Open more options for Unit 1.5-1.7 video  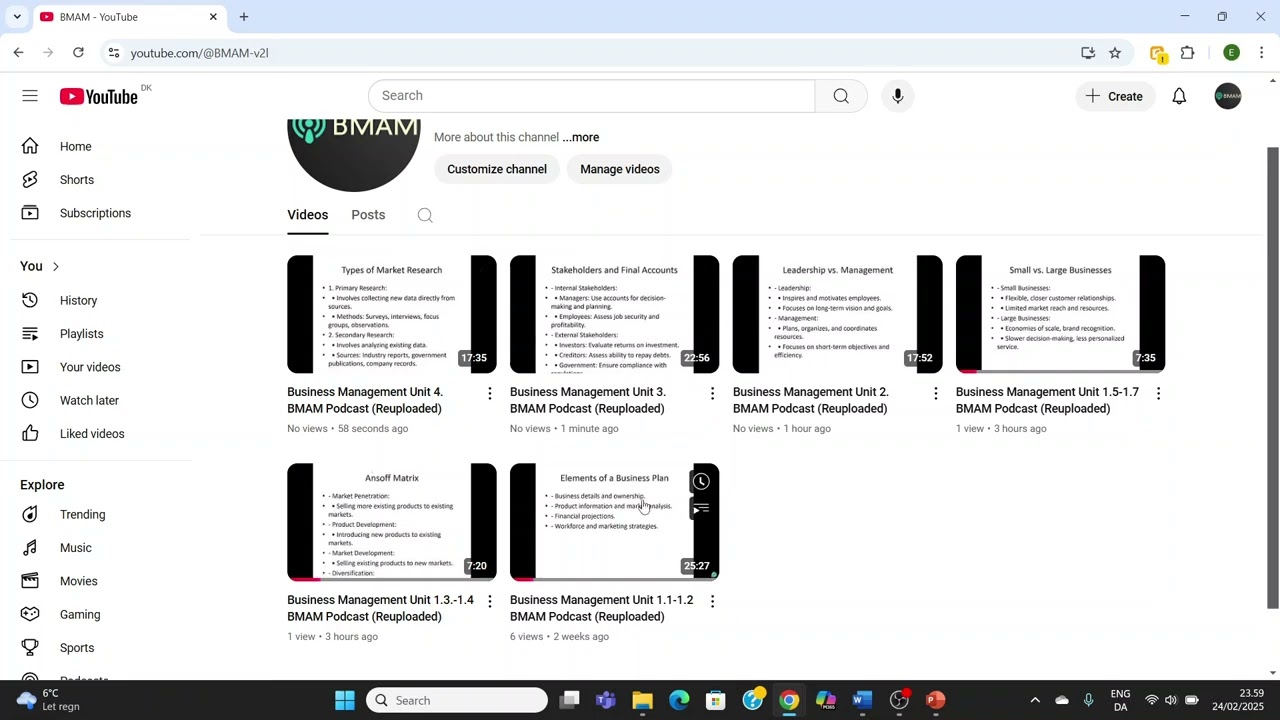tap(1158, 394)
